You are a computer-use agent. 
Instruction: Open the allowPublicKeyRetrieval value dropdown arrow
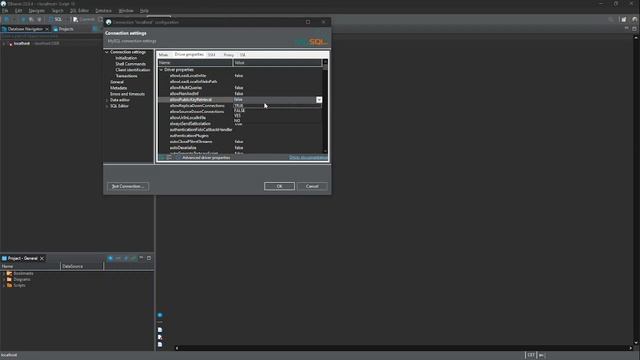tap(319, 100)
